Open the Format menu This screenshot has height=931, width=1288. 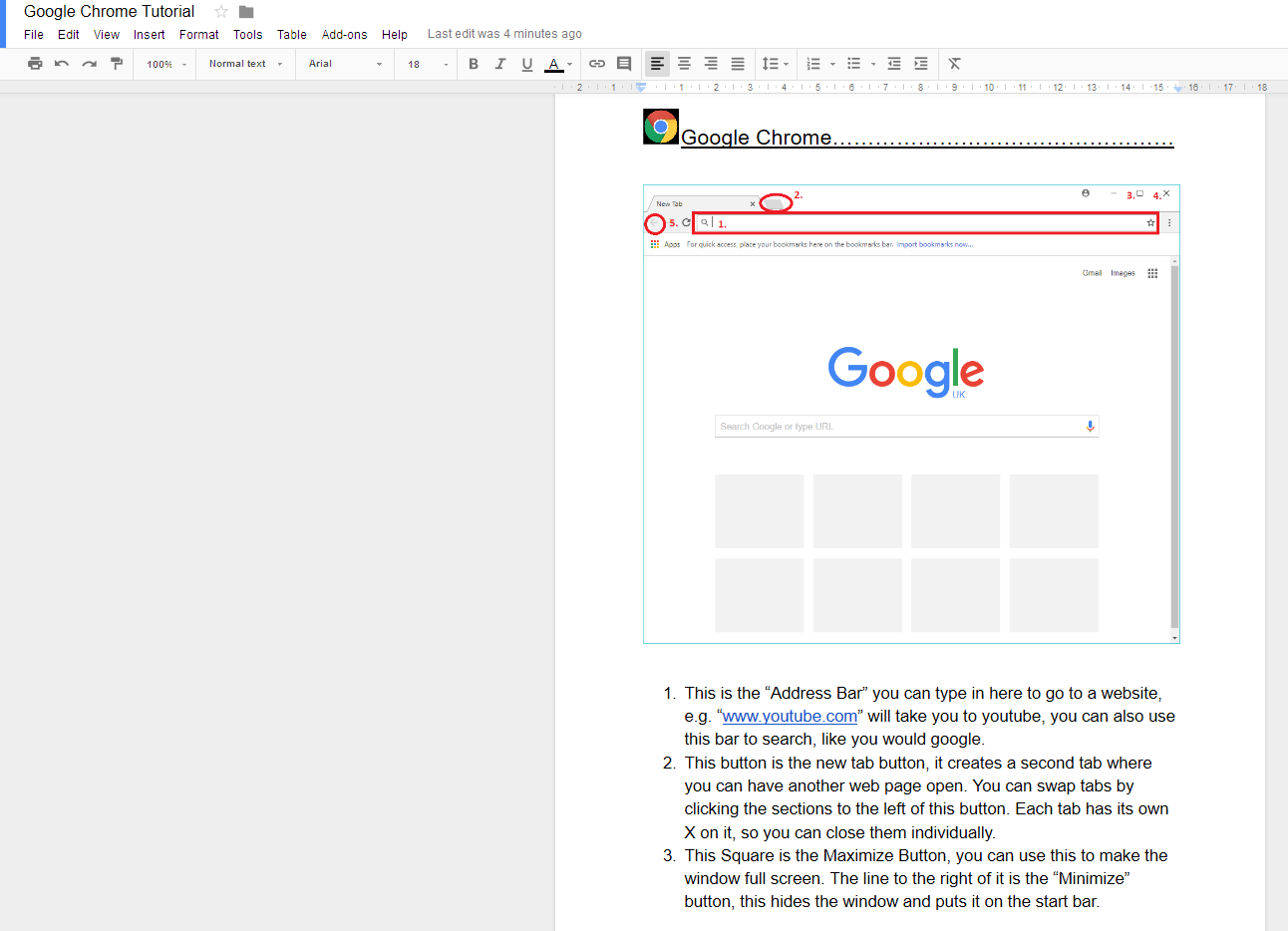click(199, 34)
